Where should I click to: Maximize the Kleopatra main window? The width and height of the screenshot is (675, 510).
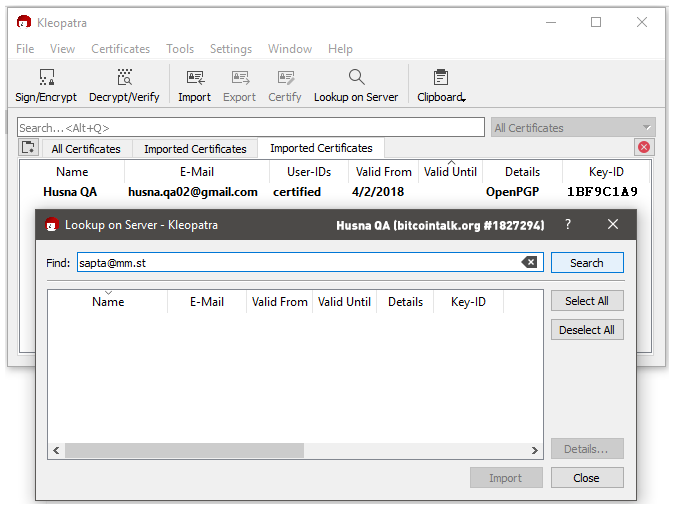596,22
